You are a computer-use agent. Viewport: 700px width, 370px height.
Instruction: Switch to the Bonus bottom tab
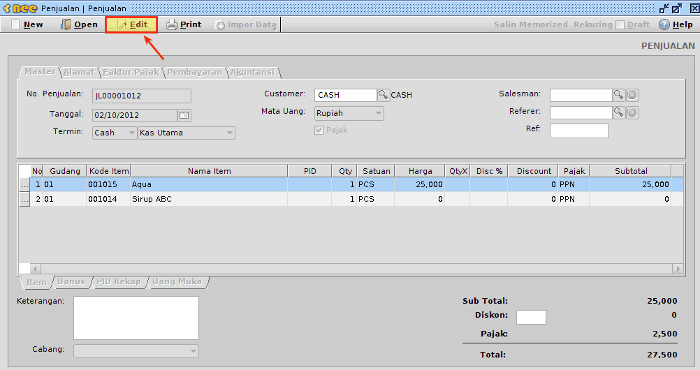pos(71,282)
